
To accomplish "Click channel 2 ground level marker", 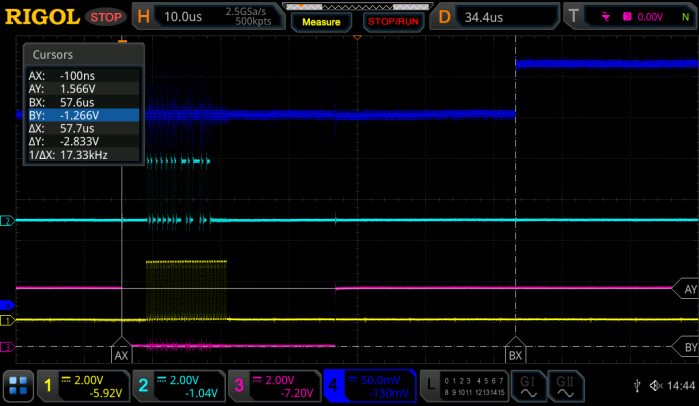I will click(7, 221).
